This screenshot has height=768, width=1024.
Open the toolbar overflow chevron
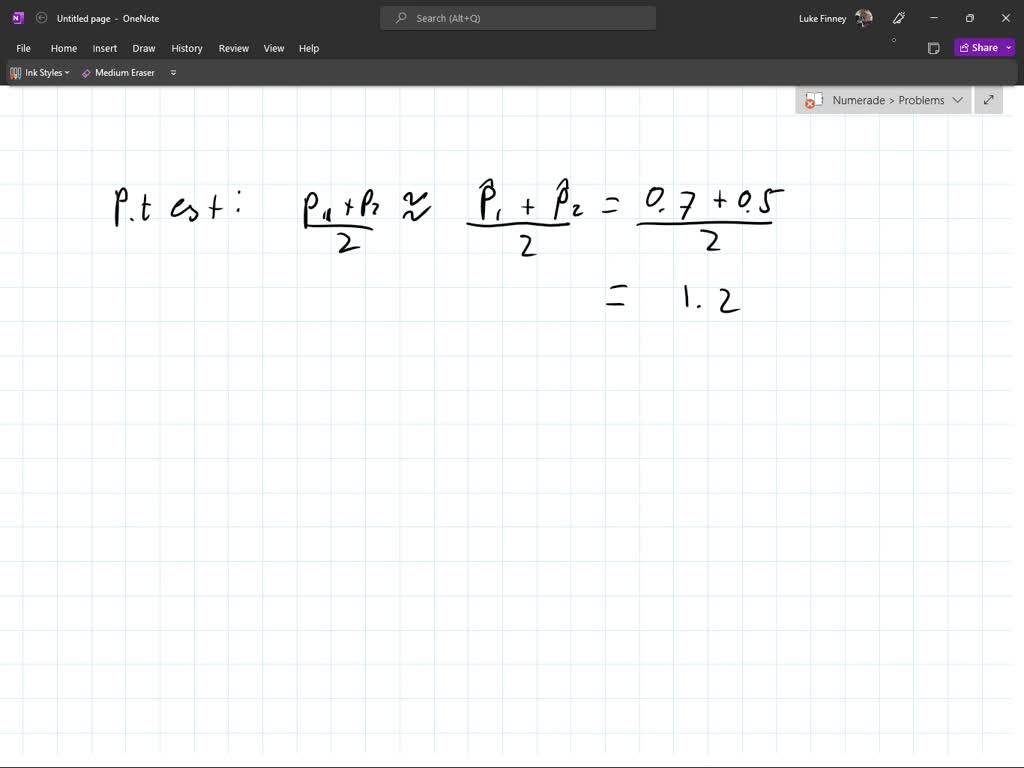[x=173, y=72]
